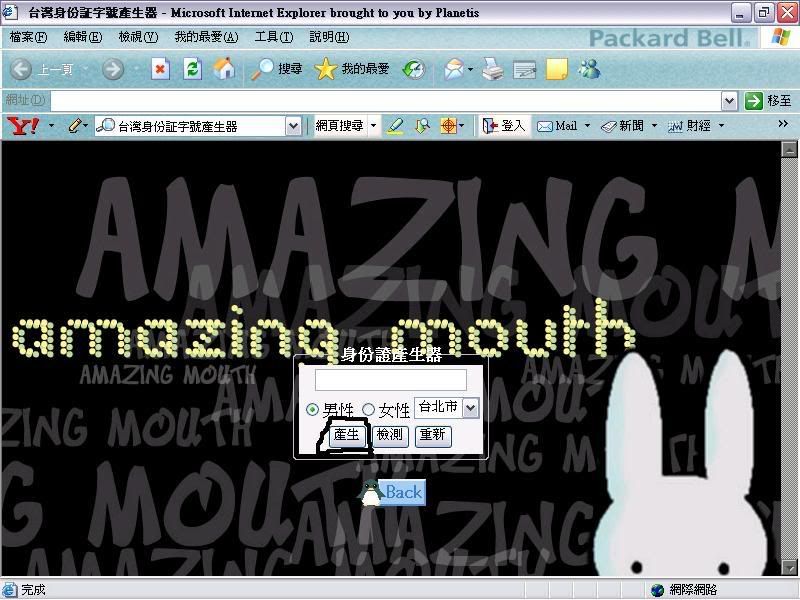Open the 工具(T) menu

pyautogui.click(x=273, y=37)
